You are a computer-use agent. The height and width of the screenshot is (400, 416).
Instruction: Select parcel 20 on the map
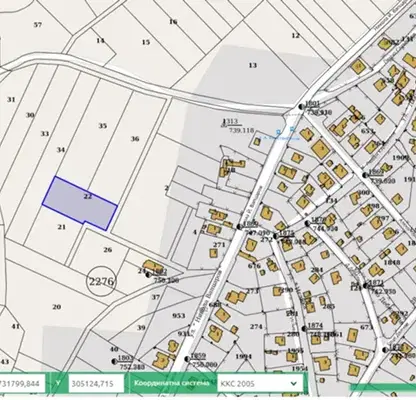click(x=57, y=307)
